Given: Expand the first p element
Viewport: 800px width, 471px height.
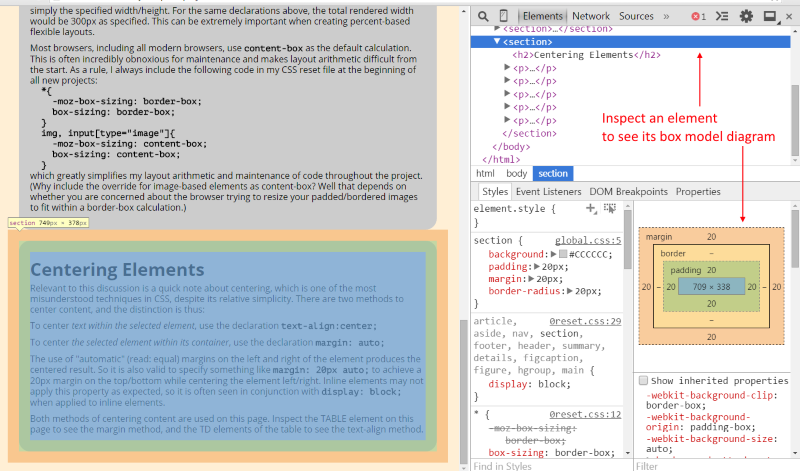Looking at the screenshot, I should point(507,67).
